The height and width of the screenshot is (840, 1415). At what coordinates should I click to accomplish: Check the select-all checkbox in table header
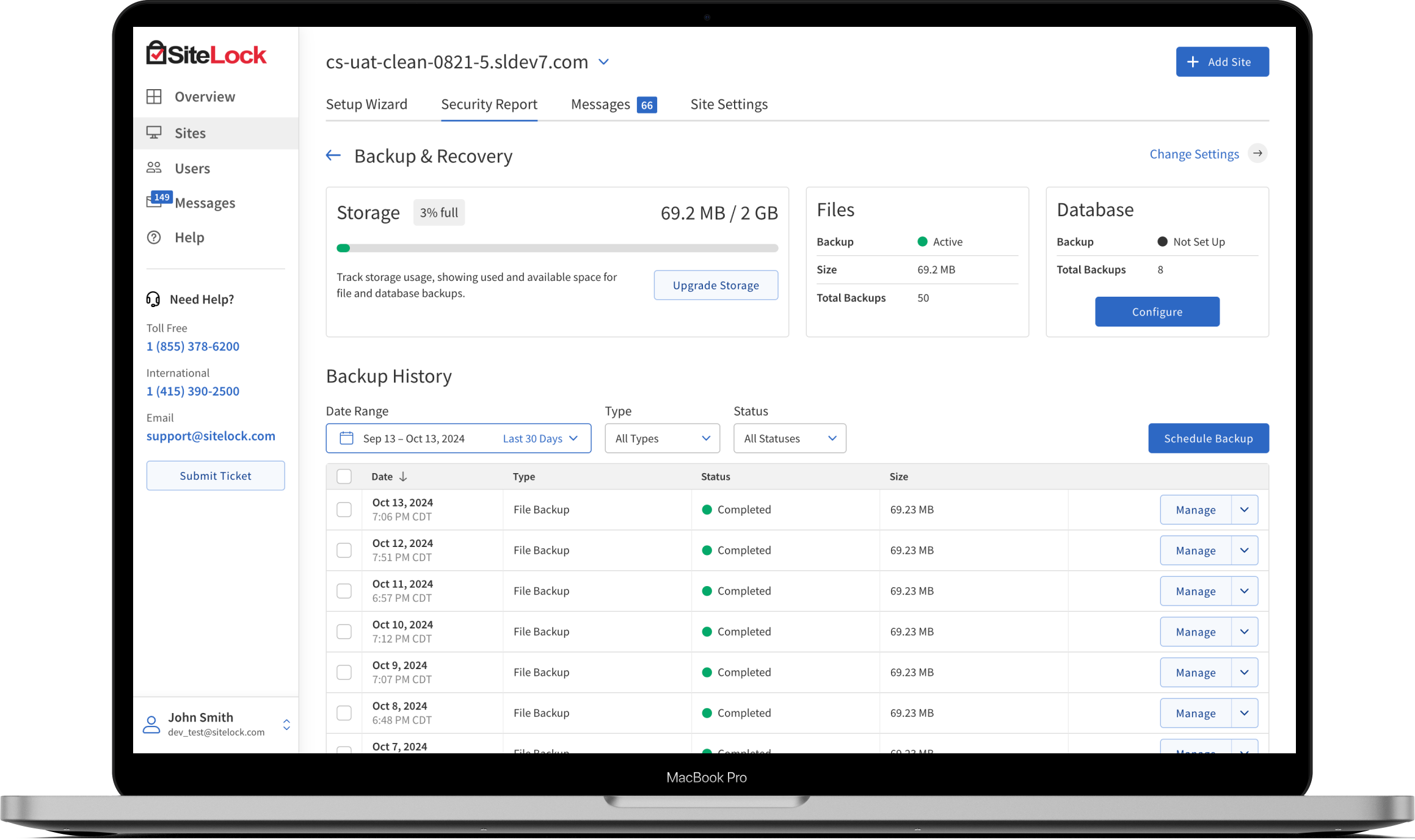[344, 477]
